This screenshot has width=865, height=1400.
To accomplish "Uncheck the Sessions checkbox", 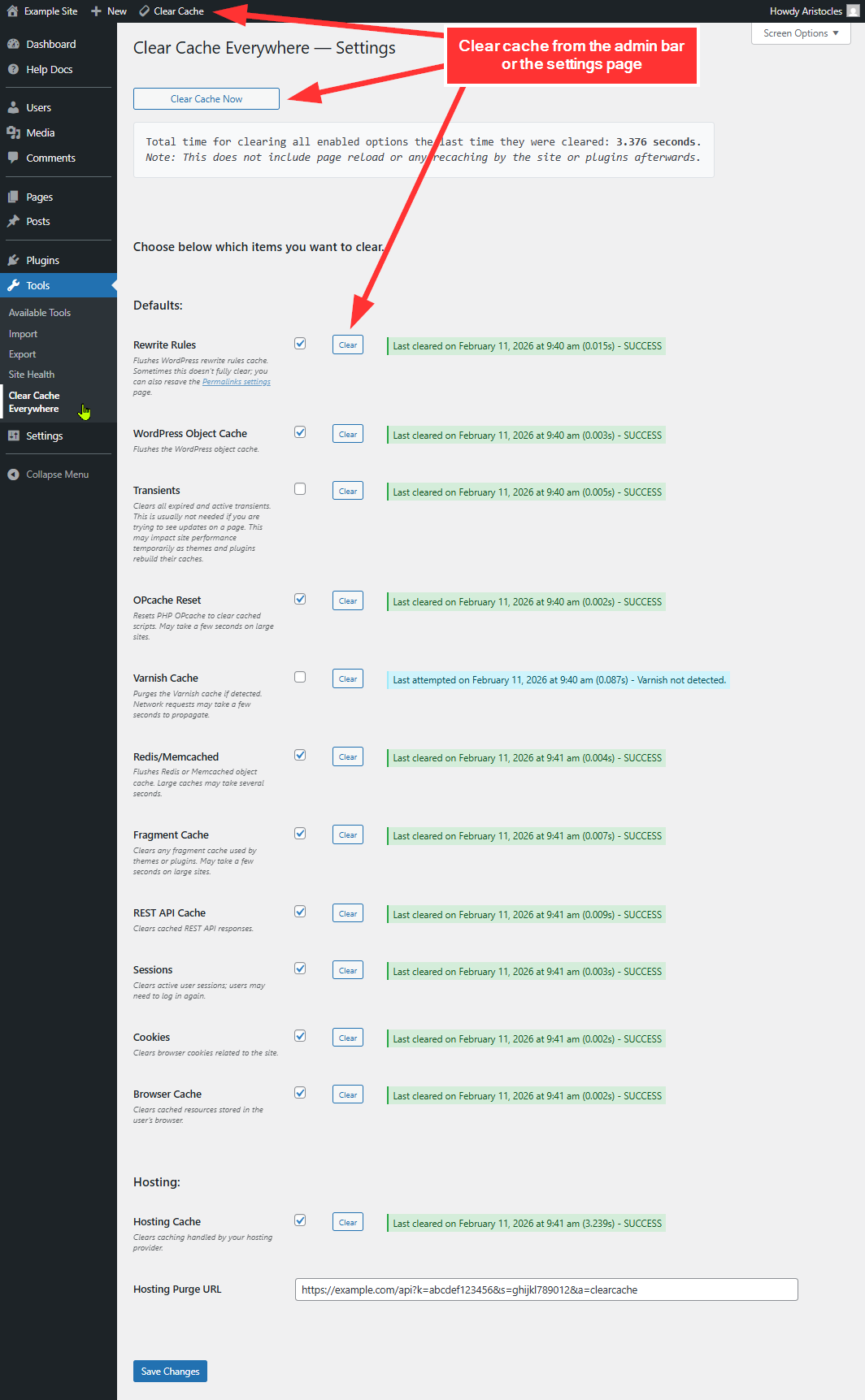I will 300,969.
